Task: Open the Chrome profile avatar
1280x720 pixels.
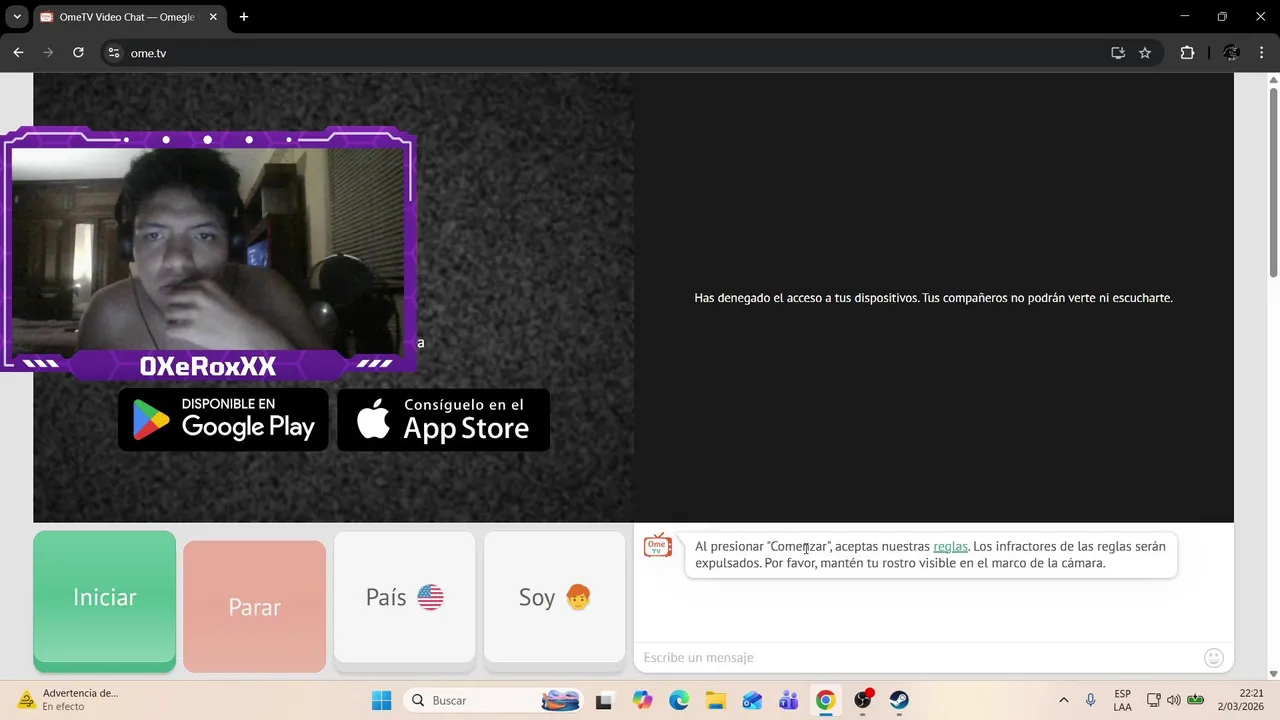Action: point(1232,53)
